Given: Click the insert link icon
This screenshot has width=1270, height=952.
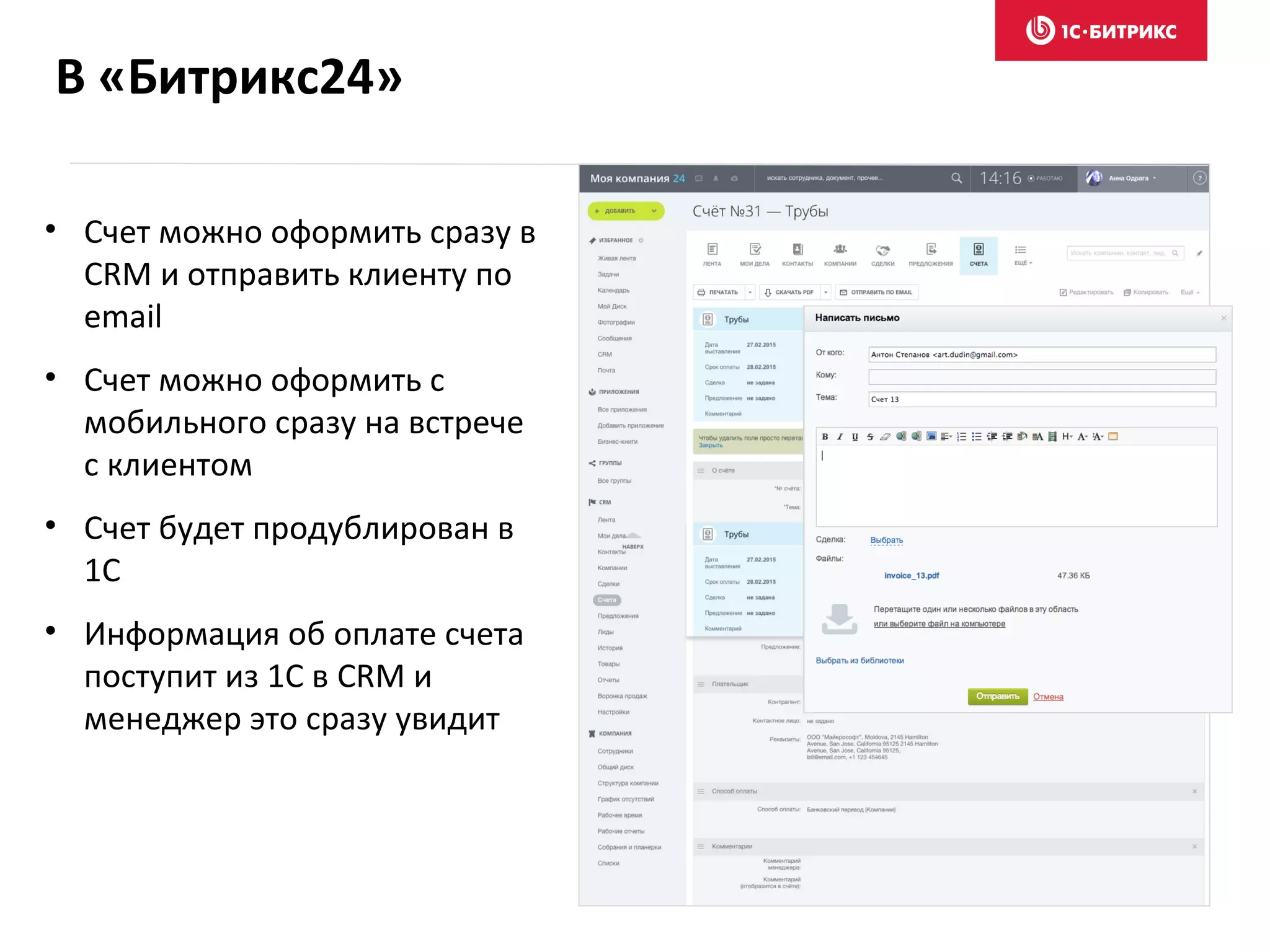Looking at the screenshot, I should pos(900,436).
